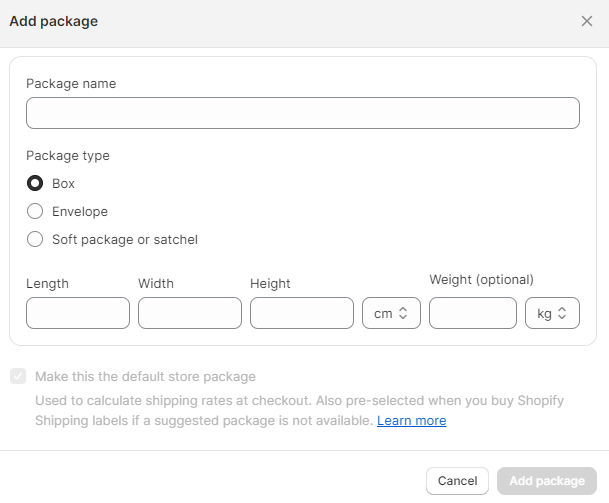
Task: Open the Learn more link
Action: pyautogui.click(x=411, y=421)
